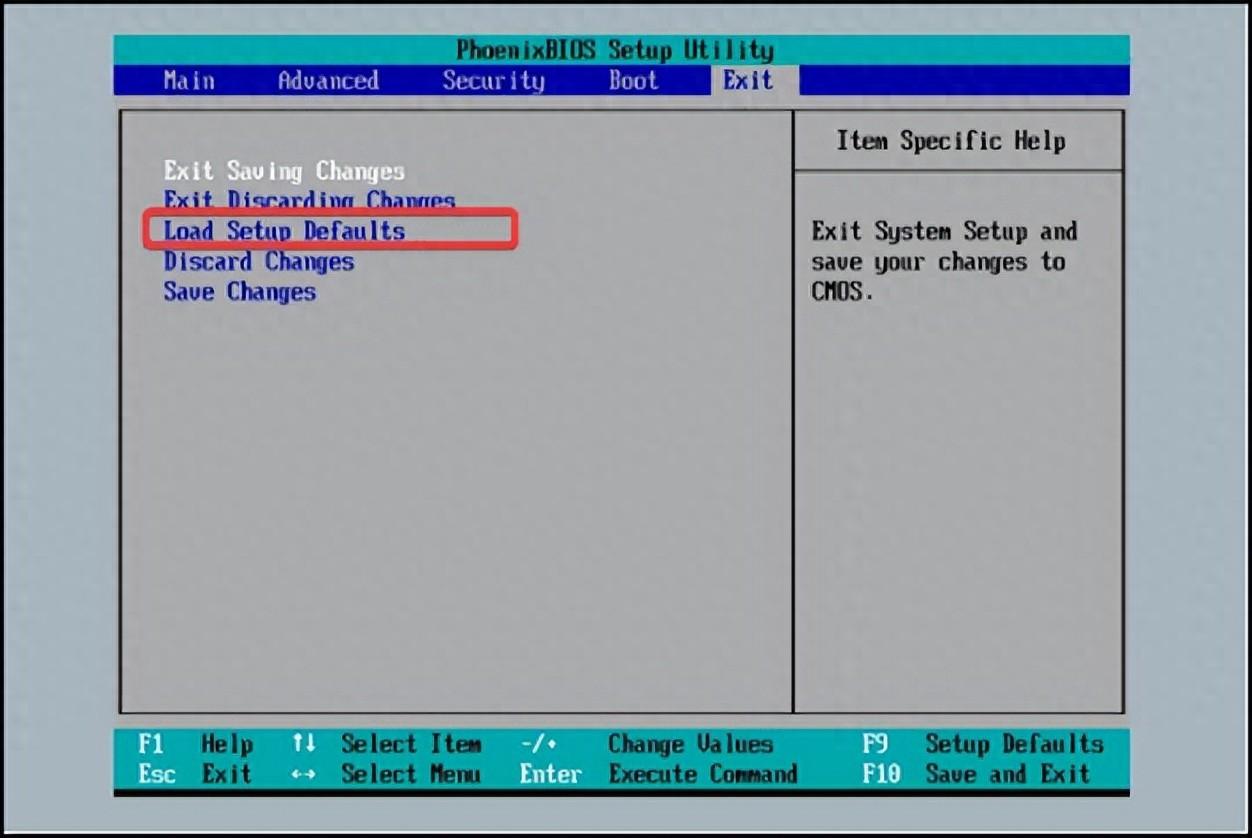Go to the Security tab
The width and height of the screenshot is (1252, 838).
(x=493, y=81)
